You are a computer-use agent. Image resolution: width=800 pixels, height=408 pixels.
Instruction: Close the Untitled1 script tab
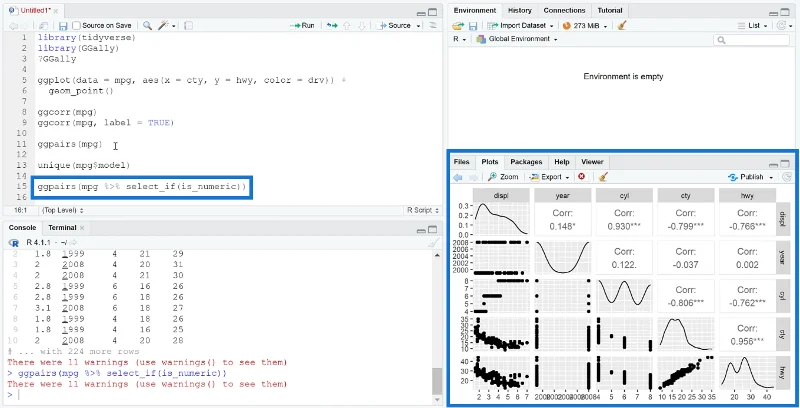(x=56, y=11)
